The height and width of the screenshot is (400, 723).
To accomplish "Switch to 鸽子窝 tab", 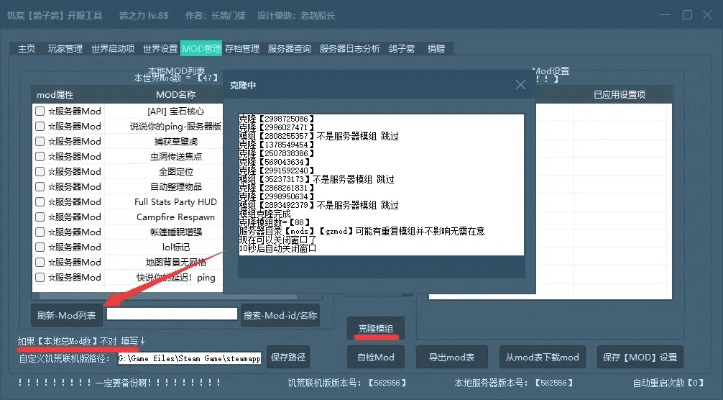I will 402,48.
